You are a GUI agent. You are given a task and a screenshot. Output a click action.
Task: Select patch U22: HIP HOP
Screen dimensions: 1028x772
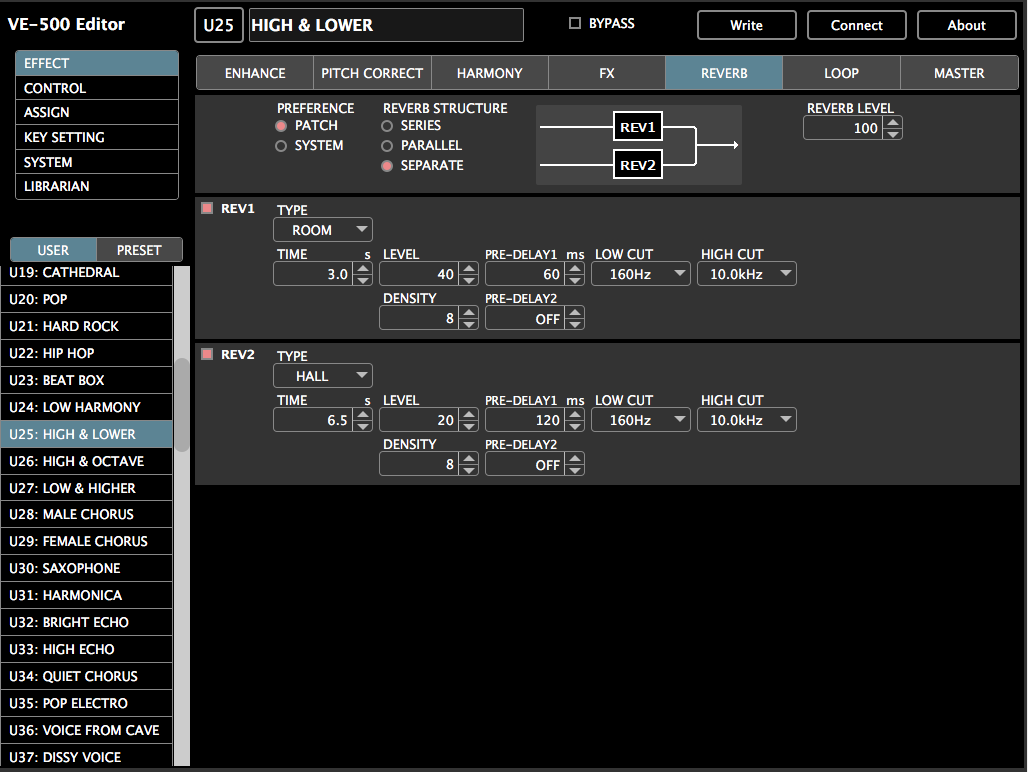click(x=87, y=353)
